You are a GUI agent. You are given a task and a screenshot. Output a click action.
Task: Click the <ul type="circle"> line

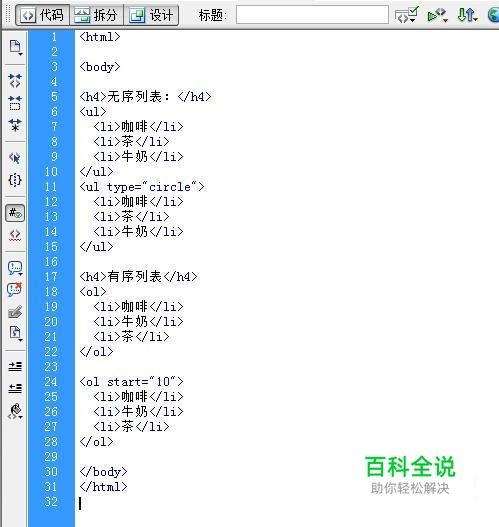point(142,187)
